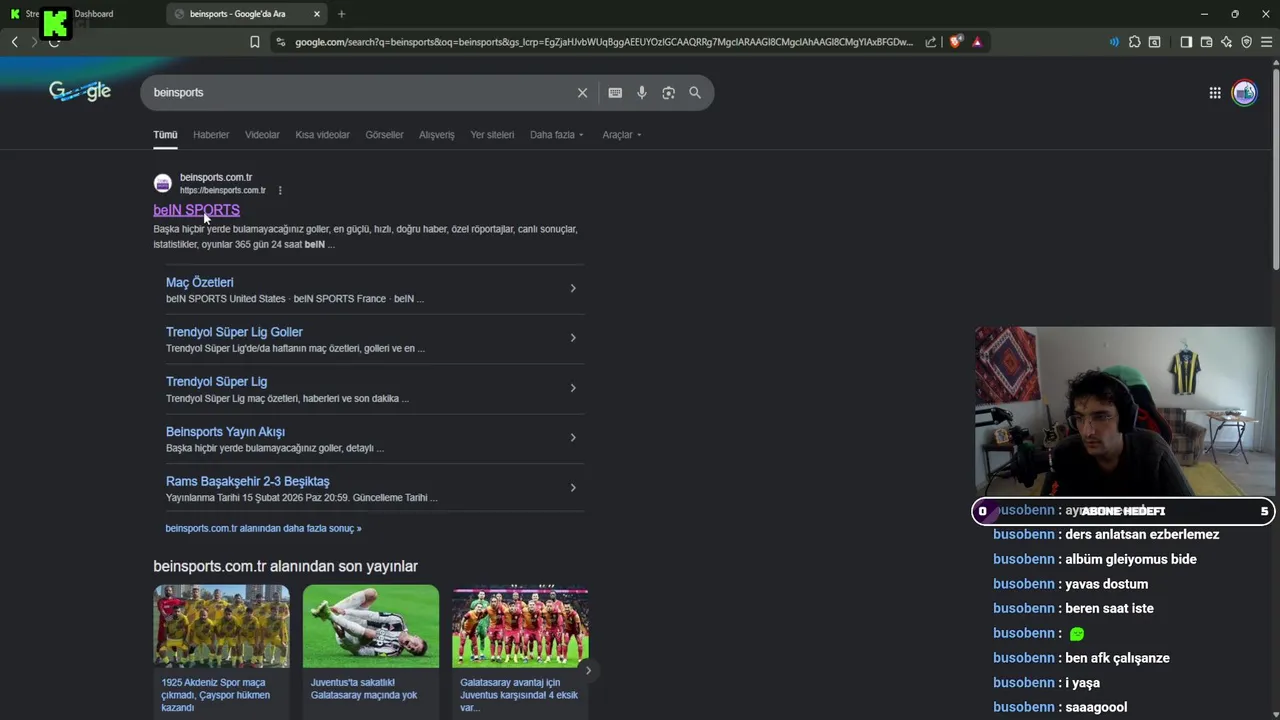Open the Brave Shields lion icon
Screen dimensions: 1280x720
[956, 42]
